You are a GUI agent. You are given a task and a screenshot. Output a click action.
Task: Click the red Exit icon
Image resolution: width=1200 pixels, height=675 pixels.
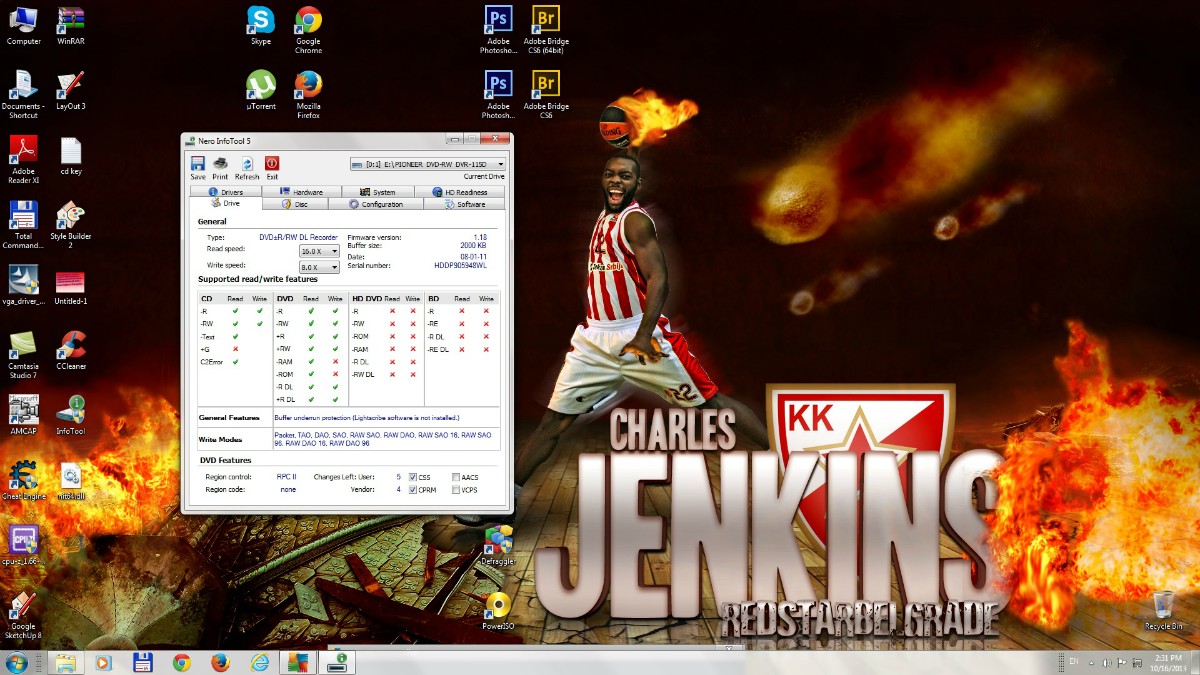tap(272, 167)
